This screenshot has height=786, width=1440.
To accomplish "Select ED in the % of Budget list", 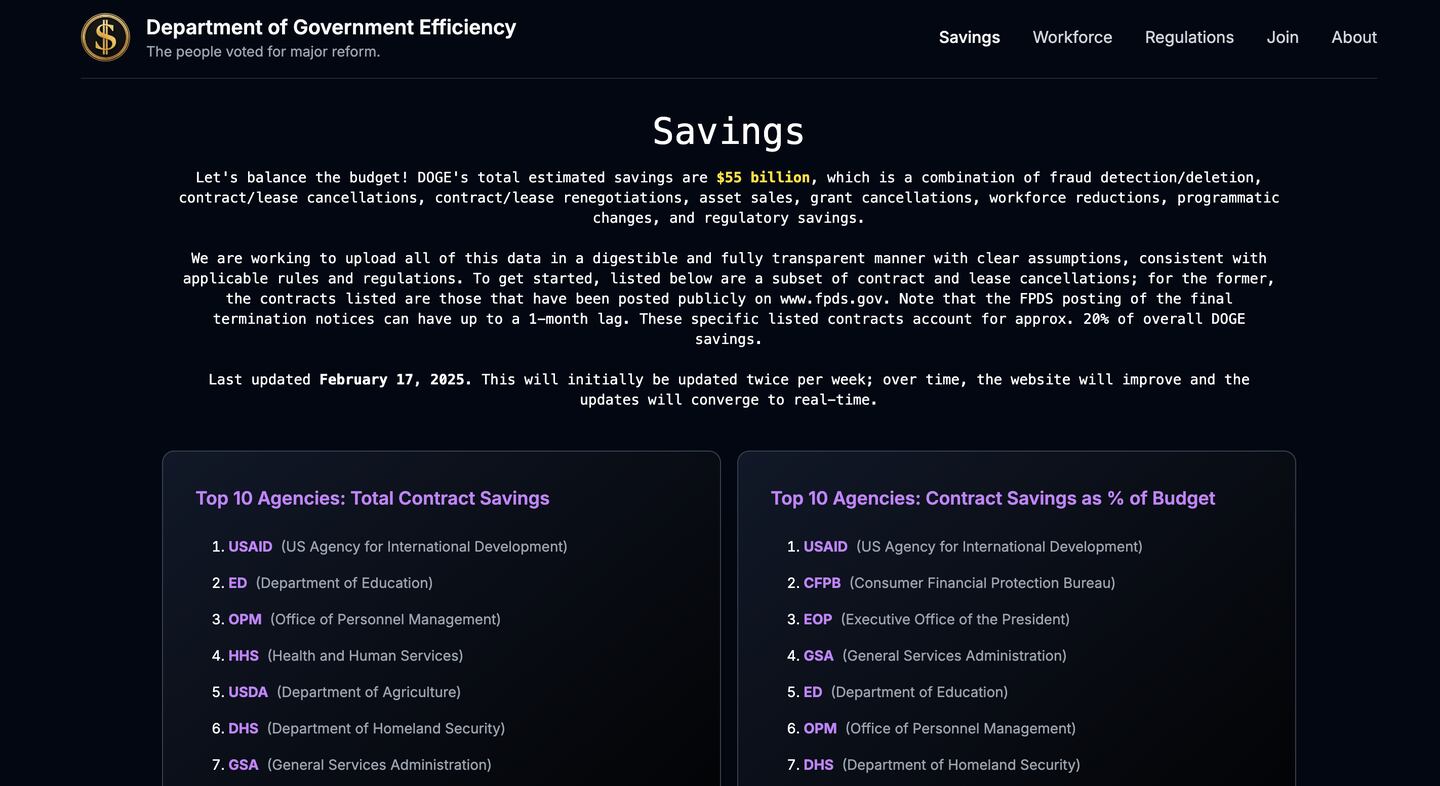I will click(x=813, y=691).
